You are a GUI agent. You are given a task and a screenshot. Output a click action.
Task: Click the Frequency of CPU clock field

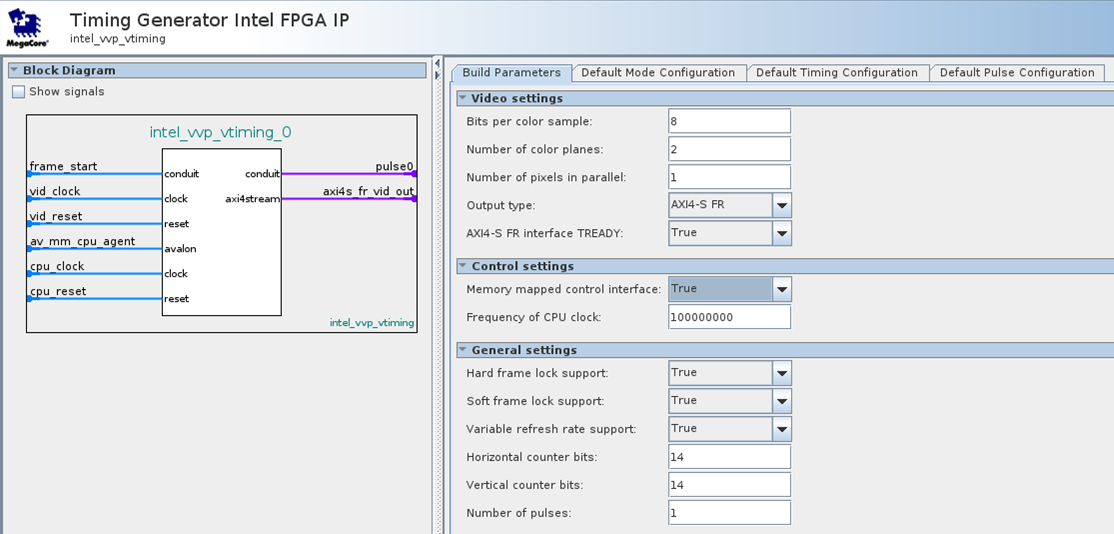(x=729, y=318)
